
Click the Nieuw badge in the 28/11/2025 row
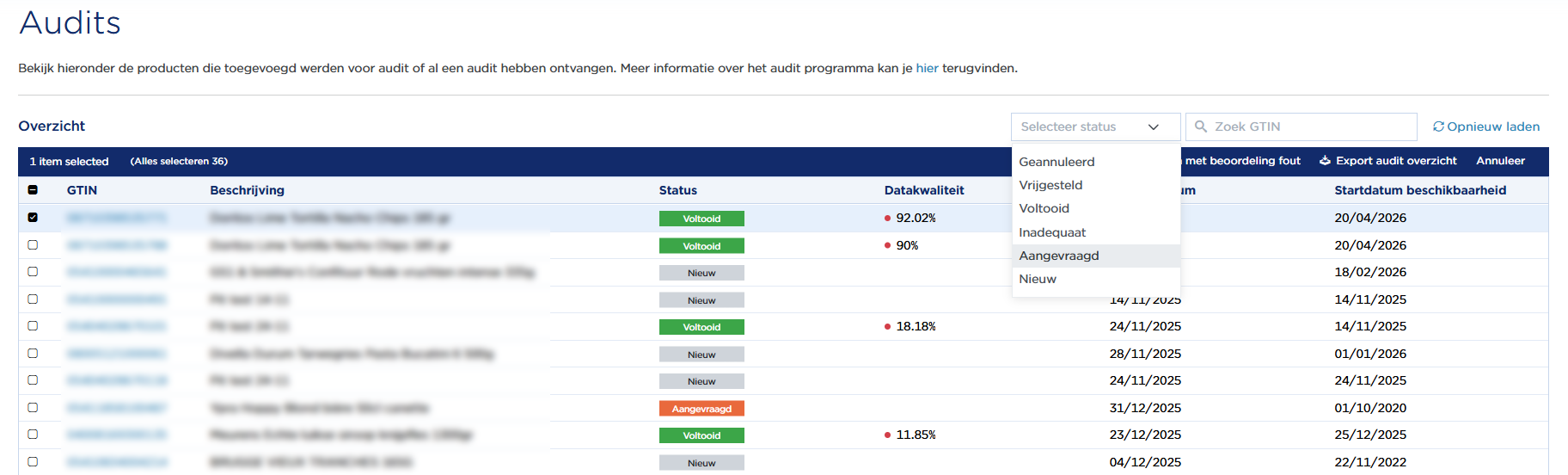[x=701, y=355]
